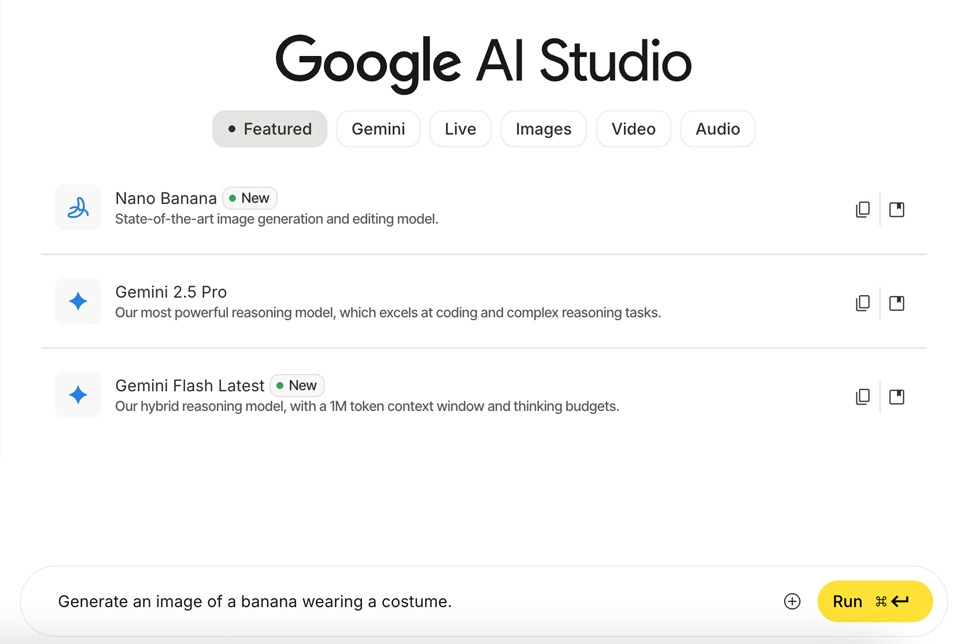The width and height of the screenshot is (966, 644).
Task: Copy the Gemini Flash Latest code snippet
Action: (862, 396)
